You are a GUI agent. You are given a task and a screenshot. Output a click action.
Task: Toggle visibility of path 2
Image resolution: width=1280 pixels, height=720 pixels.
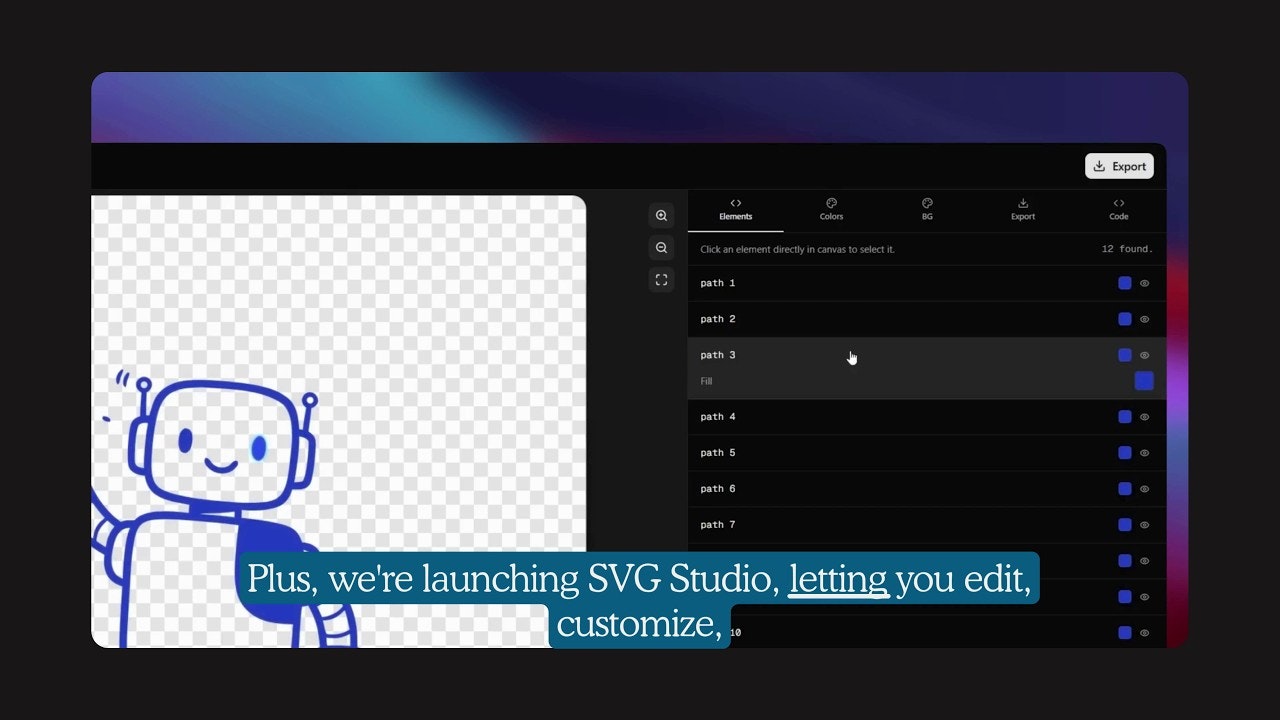point(1145,319)
